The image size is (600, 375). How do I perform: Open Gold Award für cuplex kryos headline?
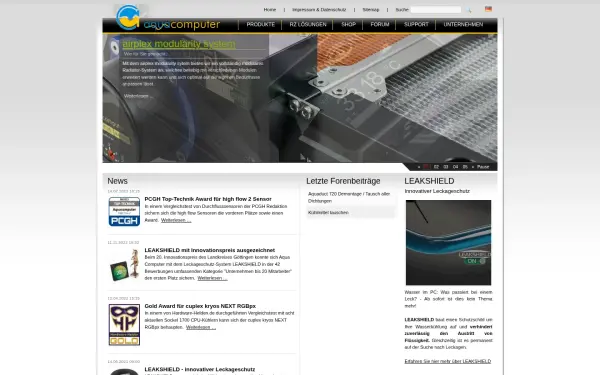[x=200, y=306]
